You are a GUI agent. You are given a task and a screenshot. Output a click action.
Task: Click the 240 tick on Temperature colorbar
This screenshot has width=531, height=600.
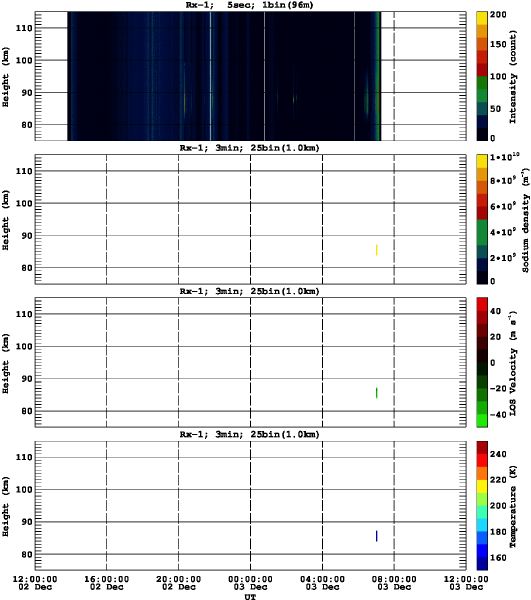(x=498, y=454)
